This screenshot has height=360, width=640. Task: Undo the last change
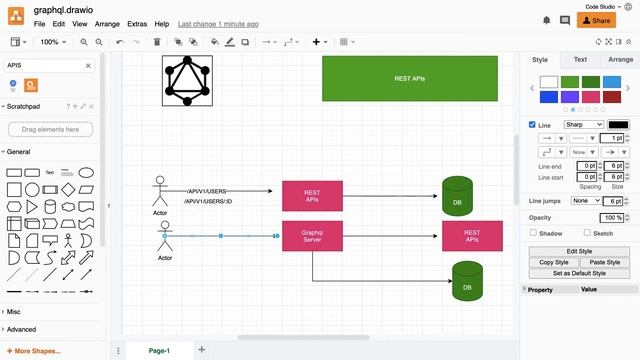(120, 42)
